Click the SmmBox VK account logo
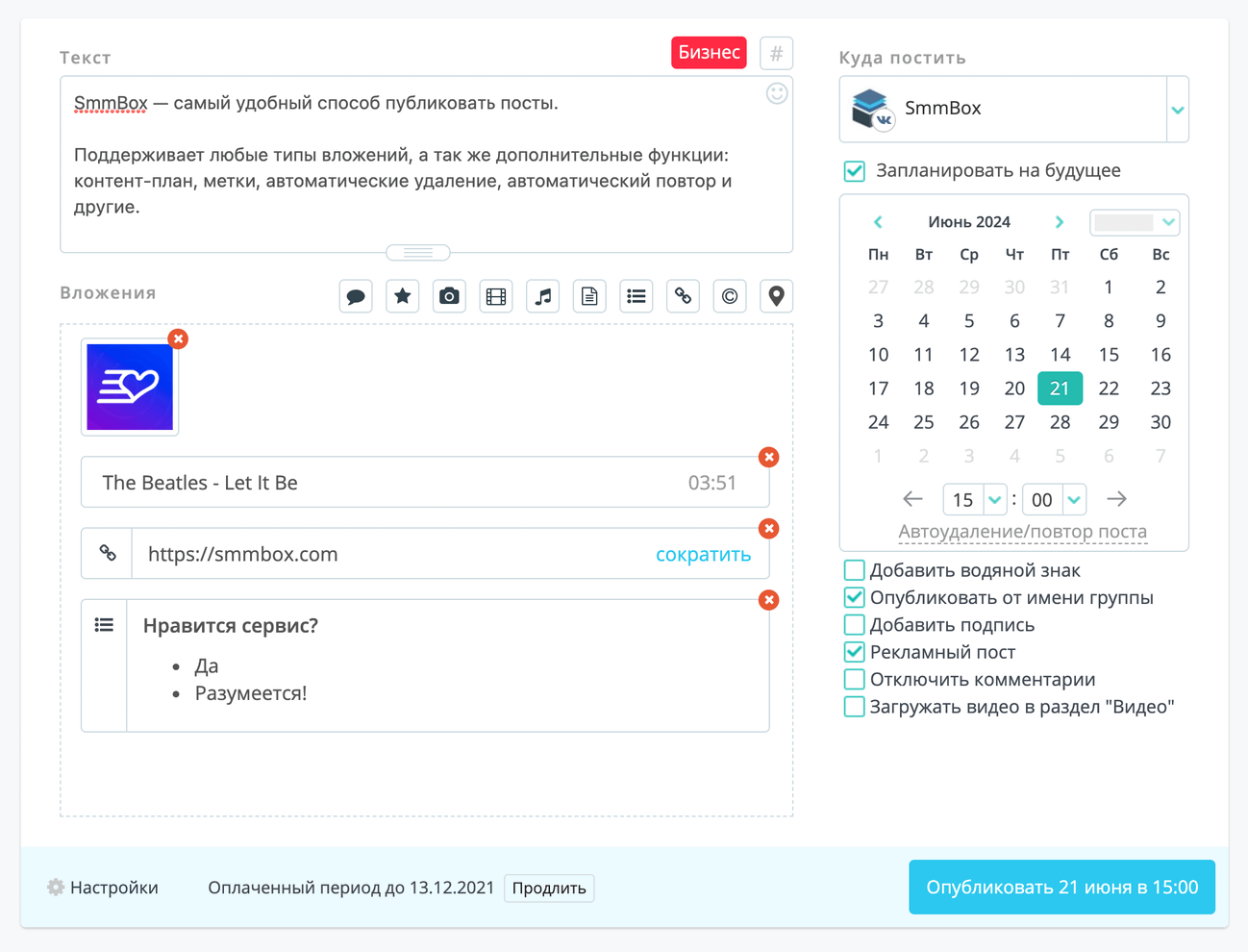The height and width of the screenshot is (952, 1248). tap(872, 109)
